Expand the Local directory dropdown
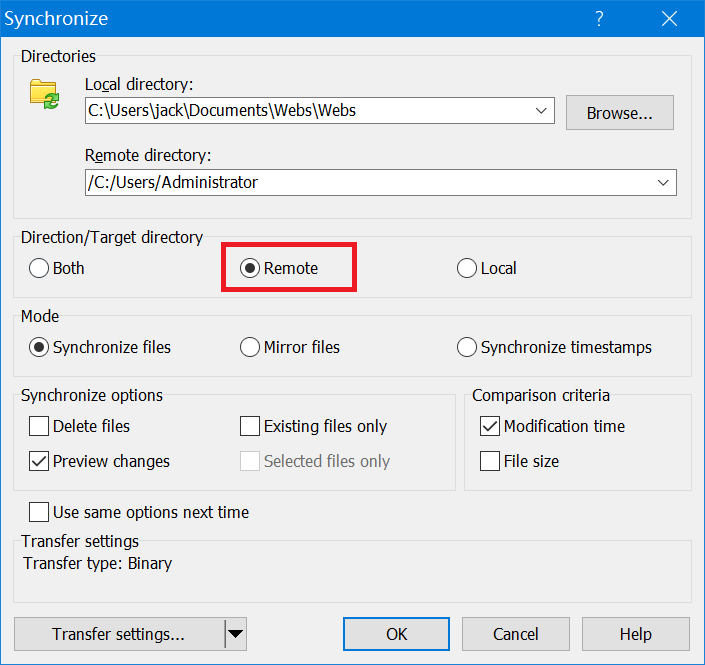 click(x=542, y=111)
